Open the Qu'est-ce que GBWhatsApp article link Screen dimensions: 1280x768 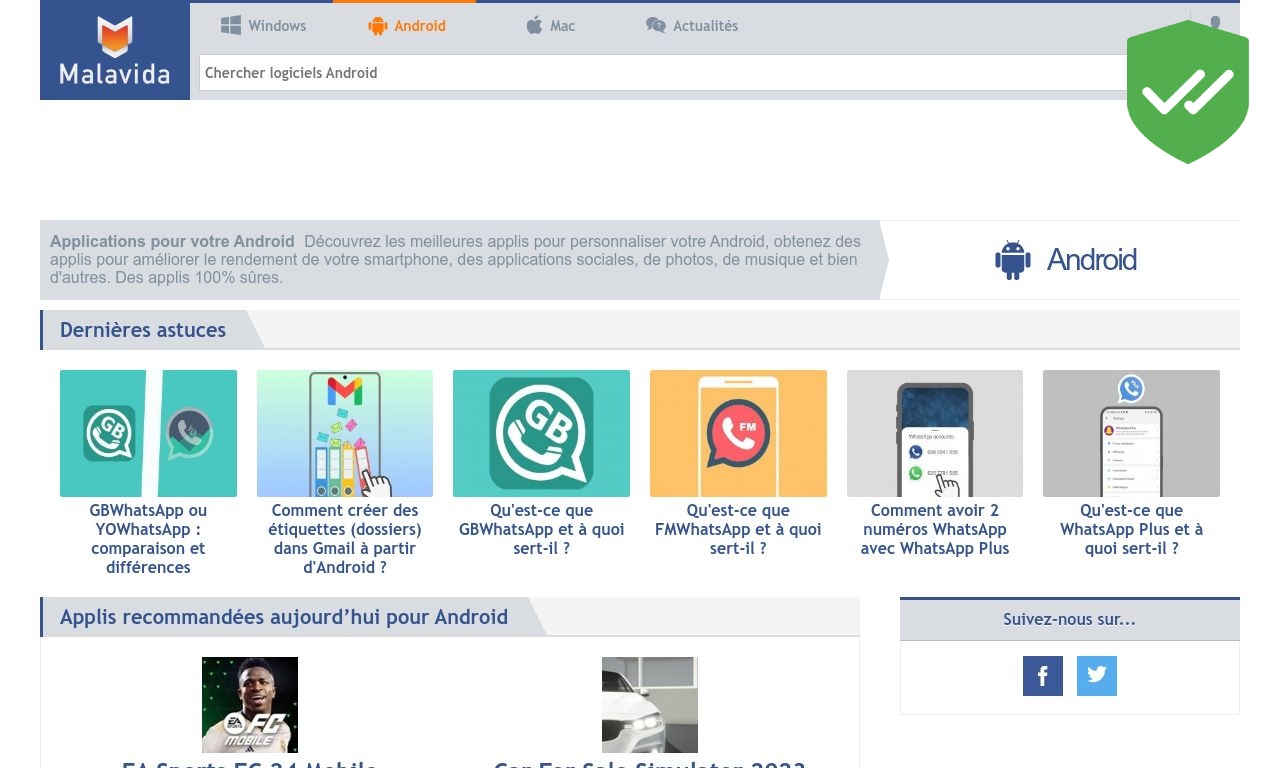pos(541,530)
